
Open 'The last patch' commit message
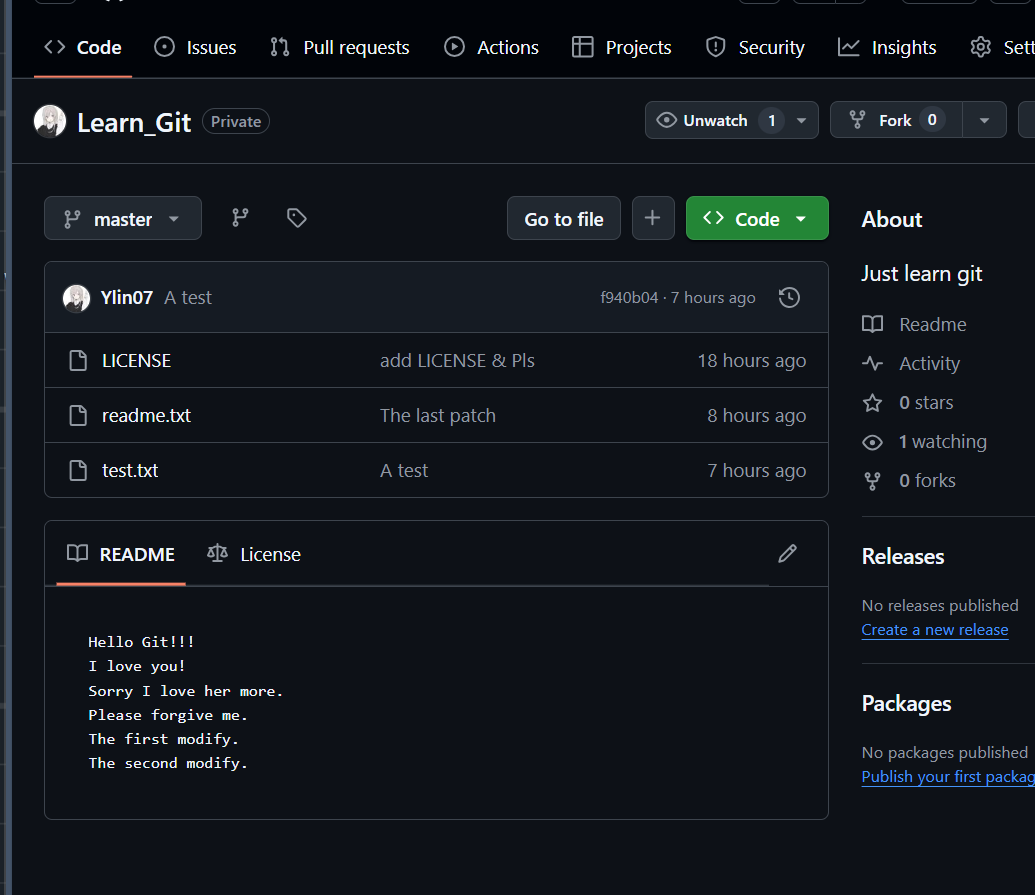tap(438, 415)
